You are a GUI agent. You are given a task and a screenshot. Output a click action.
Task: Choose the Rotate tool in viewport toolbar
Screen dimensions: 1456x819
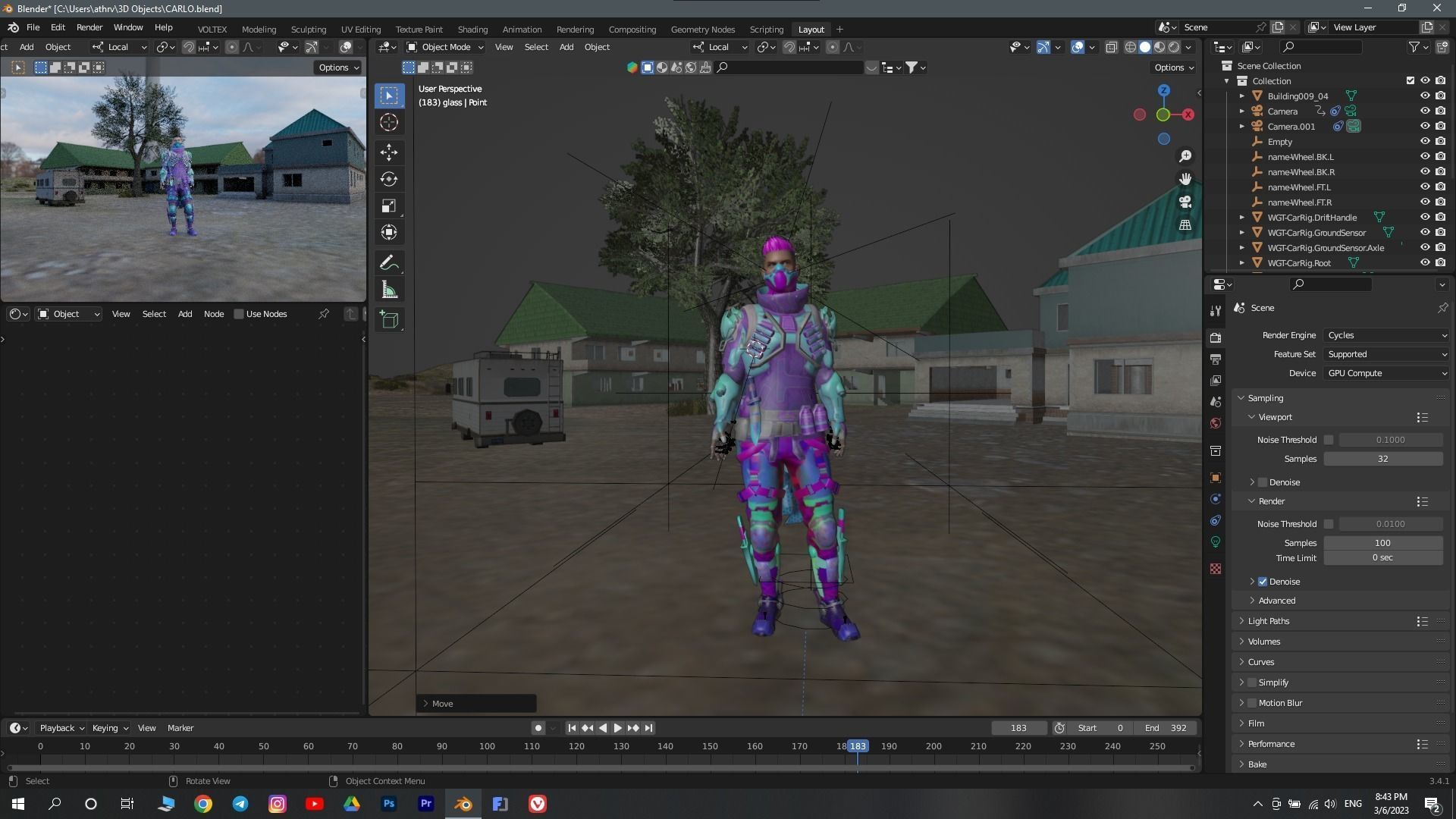[x=389, y=179]
